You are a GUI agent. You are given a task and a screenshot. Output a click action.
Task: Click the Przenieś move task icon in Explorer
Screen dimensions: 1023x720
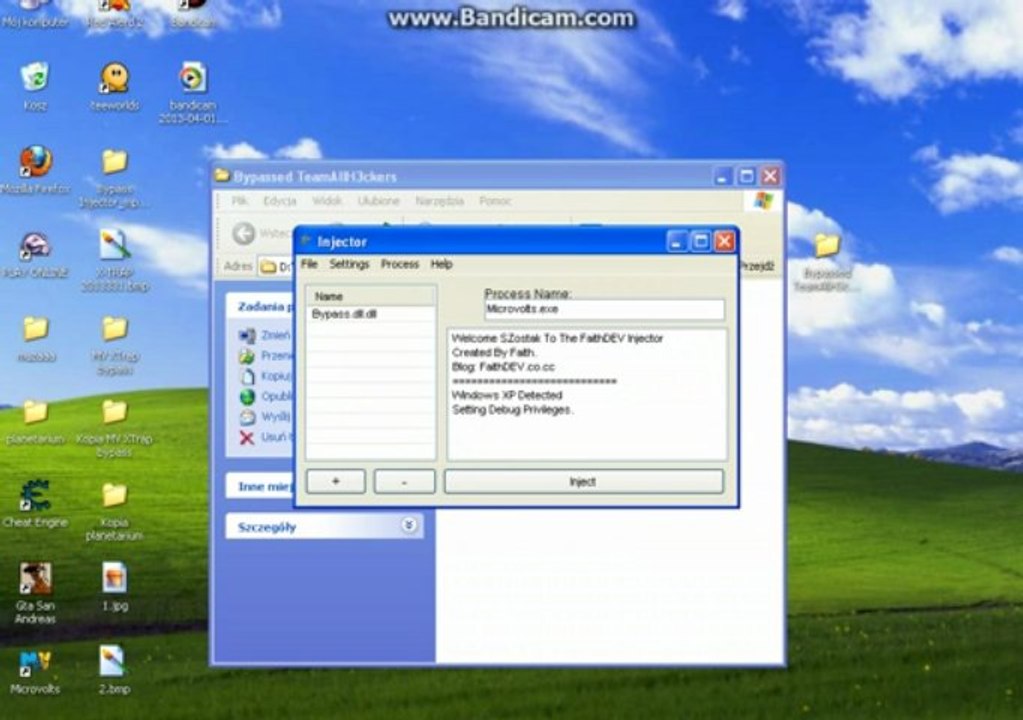click(x=247, y=356)
